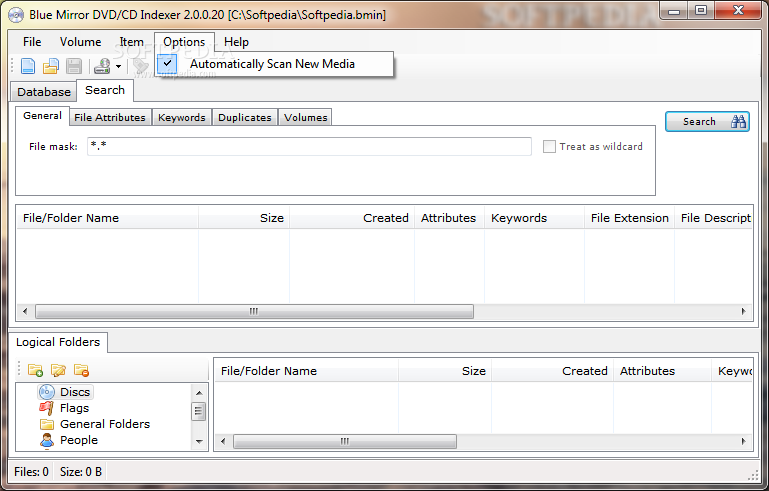The width and height of the screenshot is (769, 491).
Task: Sort lower pane by Attributes column
Action: coord(662,371)
